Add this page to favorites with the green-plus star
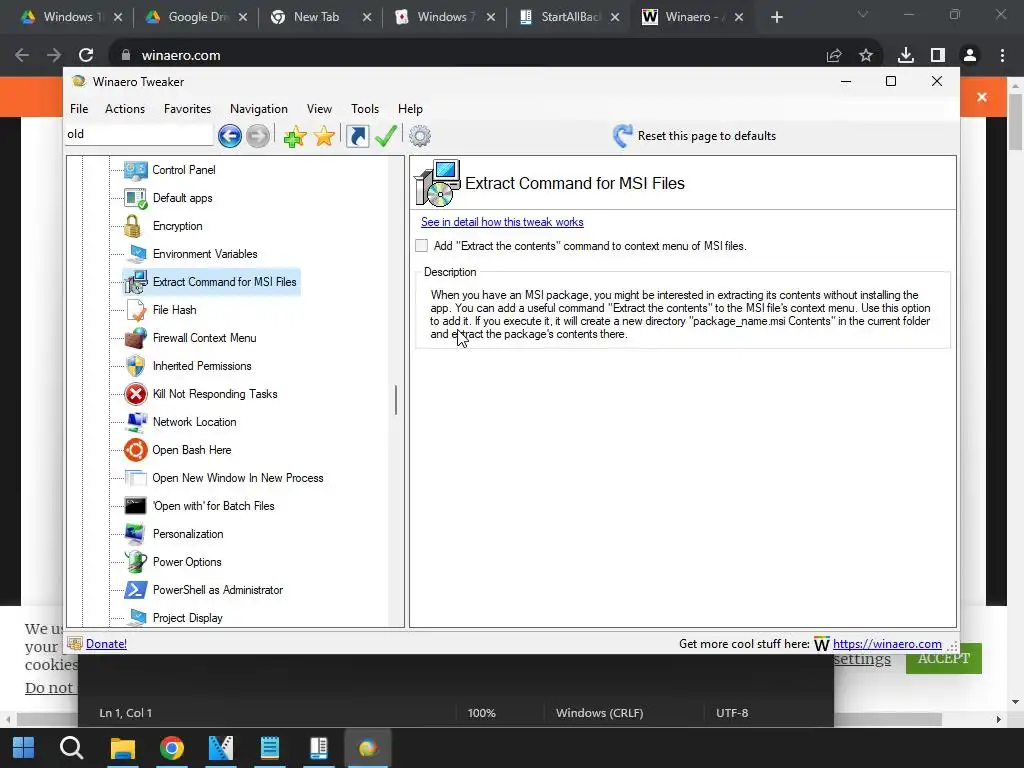Screen dimensions: 1024x768 click(x=295, y=136)
